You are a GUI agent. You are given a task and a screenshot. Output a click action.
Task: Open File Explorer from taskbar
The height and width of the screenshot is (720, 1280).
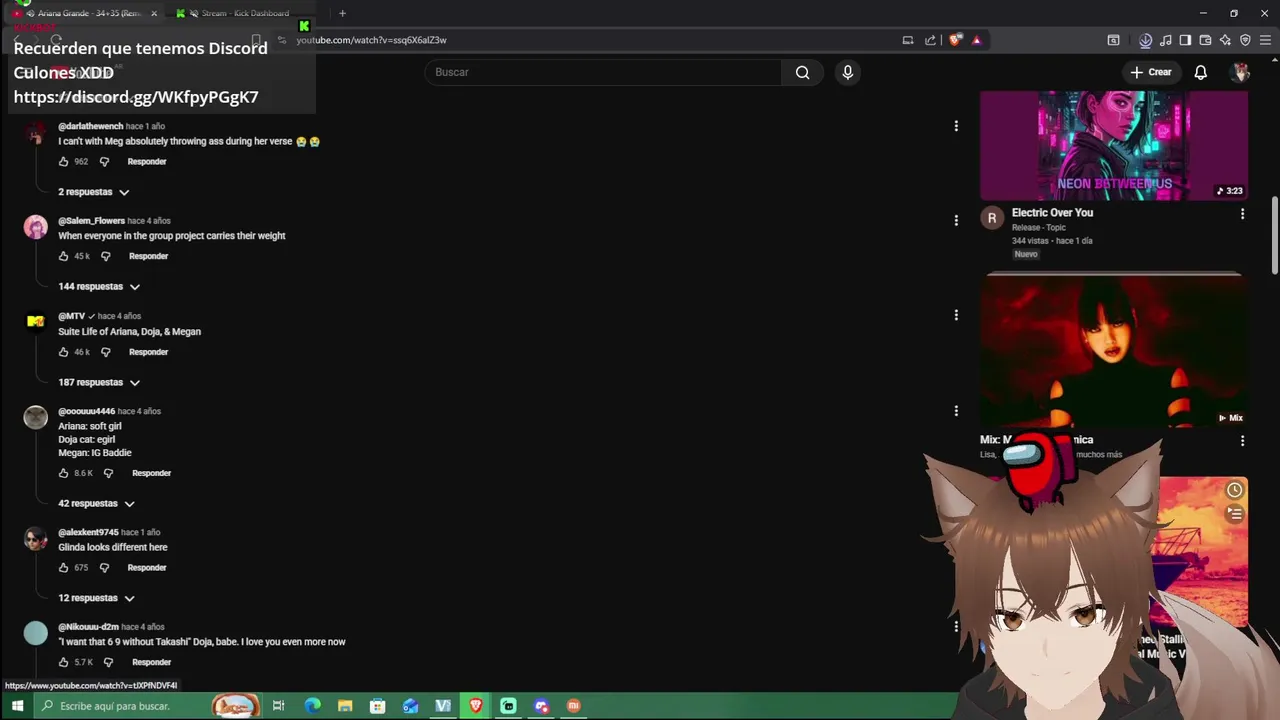pyautogui.click(x=345, y=706)
